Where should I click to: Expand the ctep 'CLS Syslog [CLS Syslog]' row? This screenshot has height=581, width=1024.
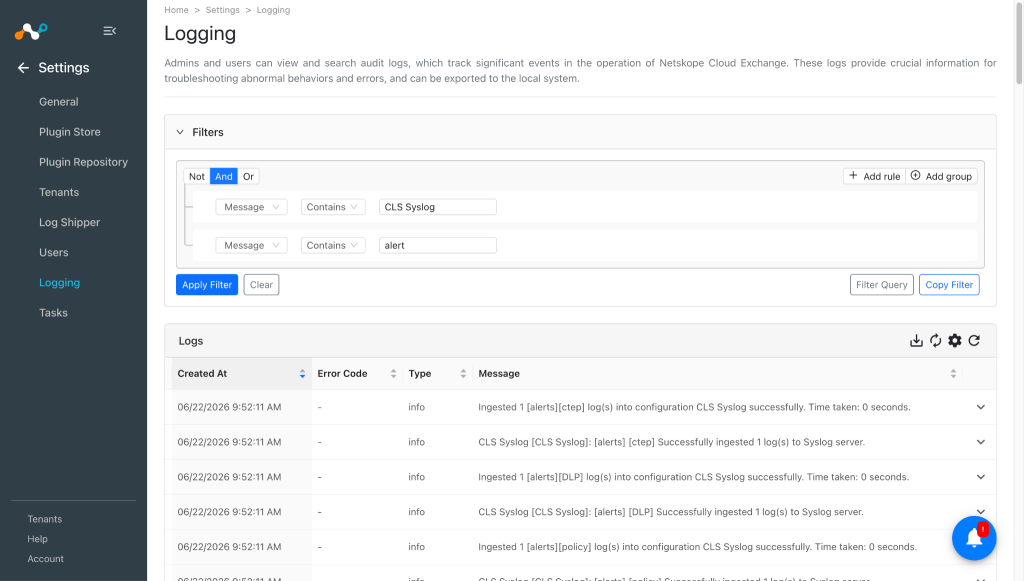pos(980,442)
